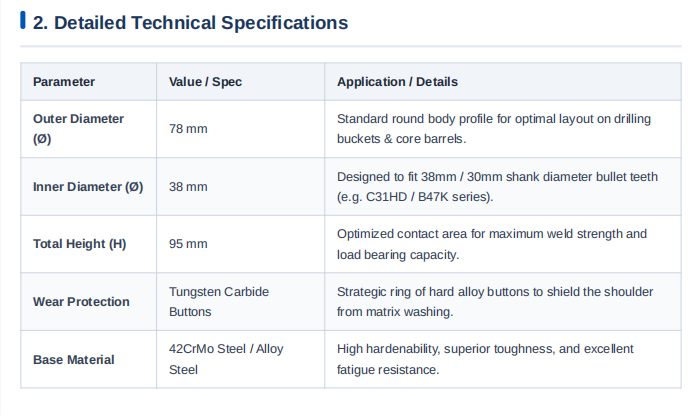698x416 pixels.
Task: Click the Inner Diameter (Ø) row label
Action: pyautogui.click(x=88, y=187)
